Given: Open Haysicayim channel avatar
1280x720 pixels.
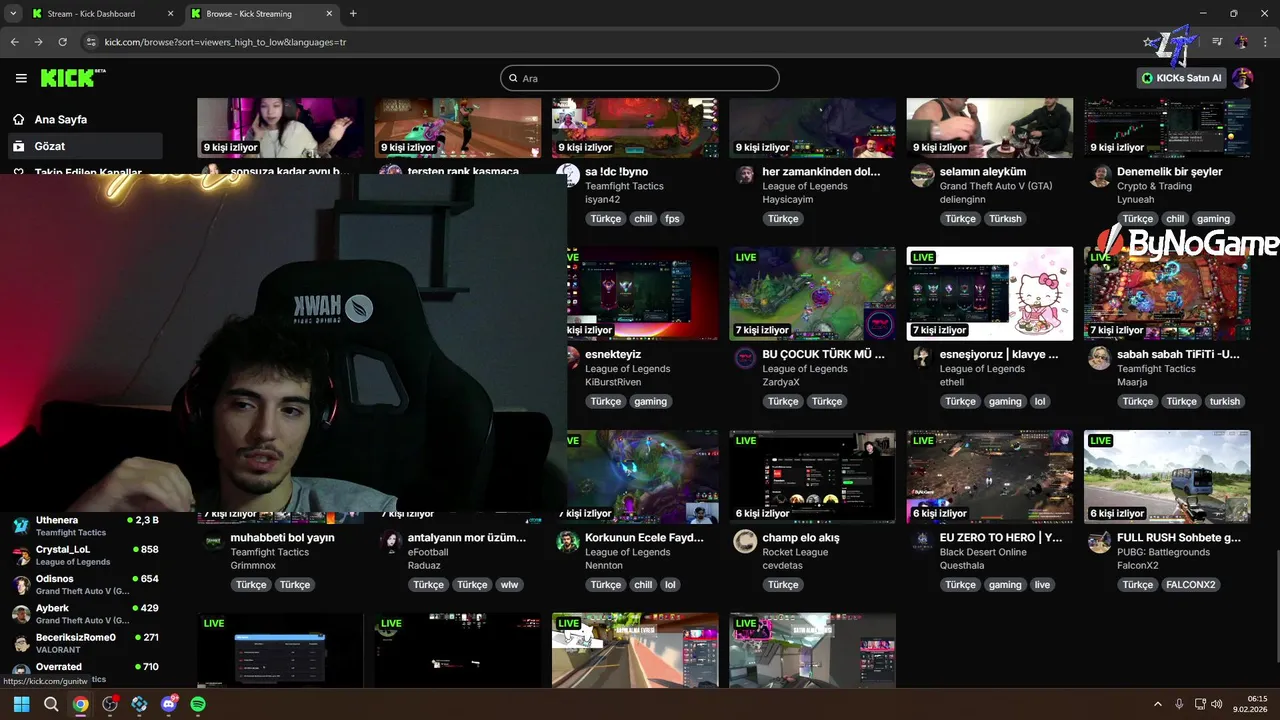Looking at the screenshot, I should [745, 175].
